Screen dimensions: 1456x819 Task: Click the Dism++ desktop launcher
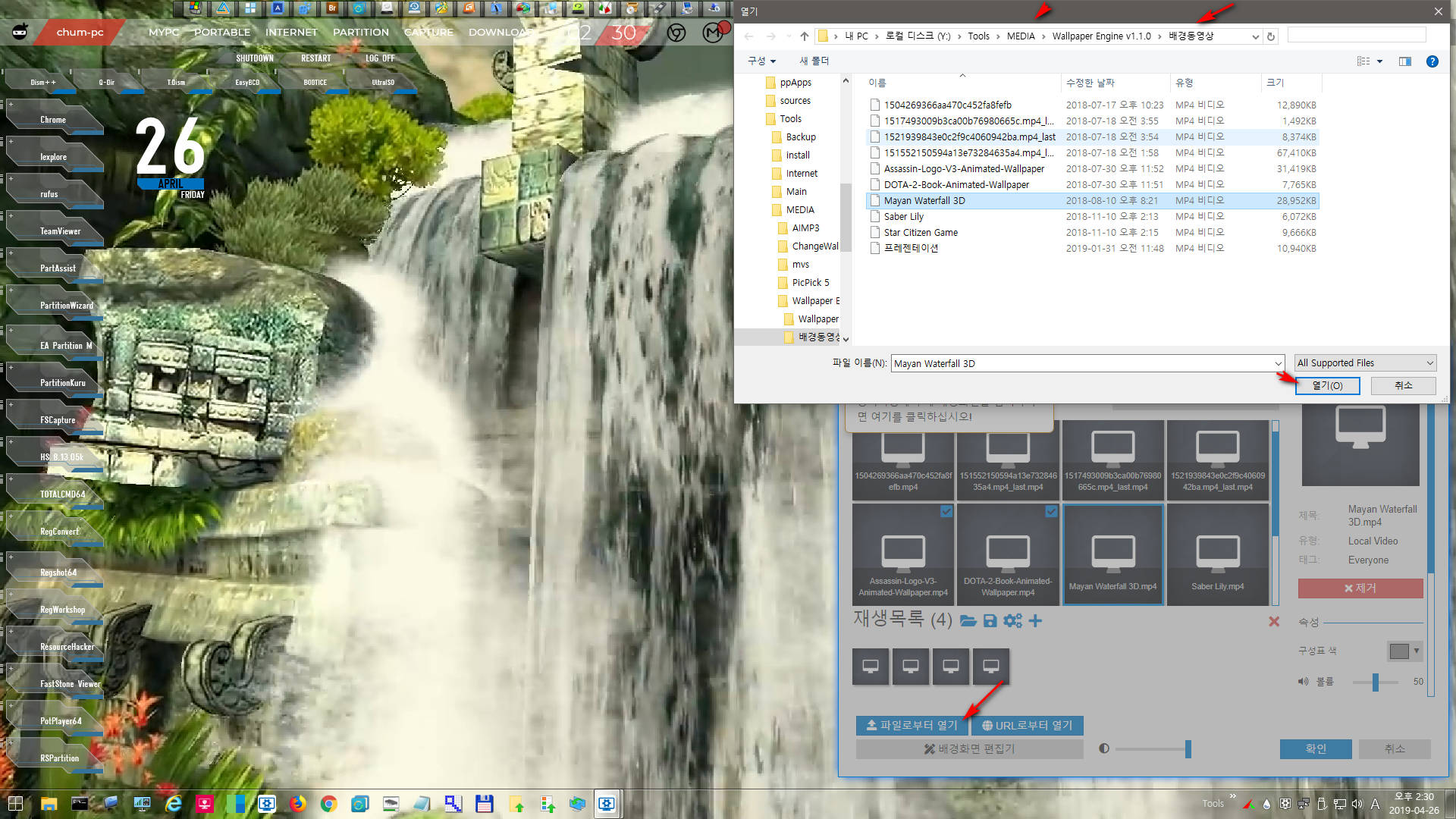coord(42,82)
